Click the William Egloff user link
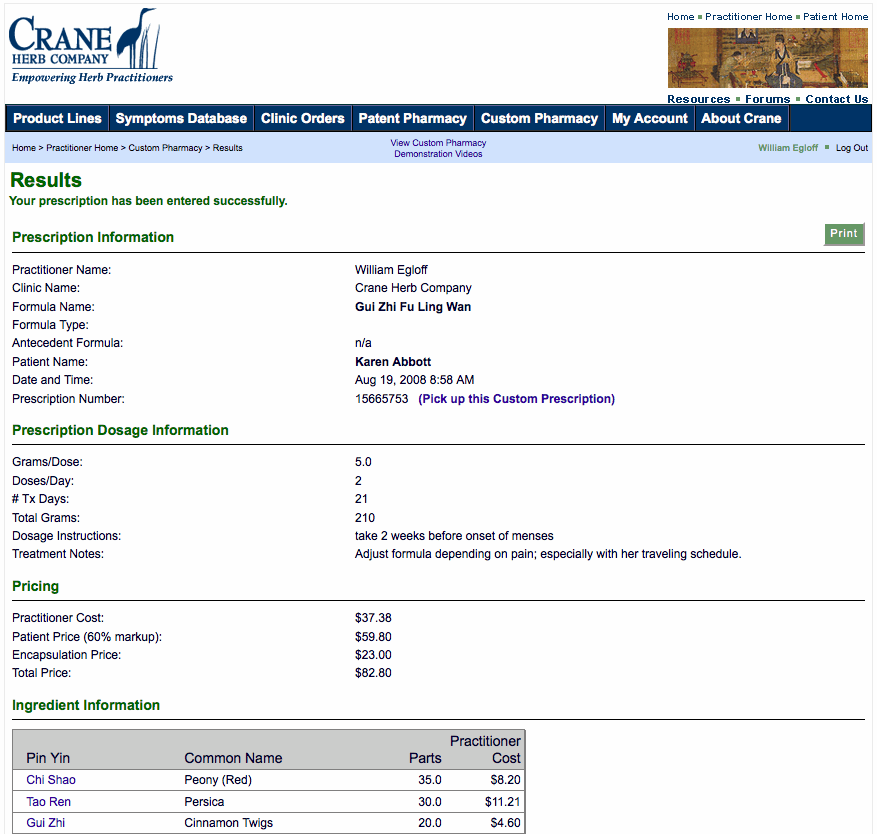Viewport: 877px width, 834px height. point(787,148)
